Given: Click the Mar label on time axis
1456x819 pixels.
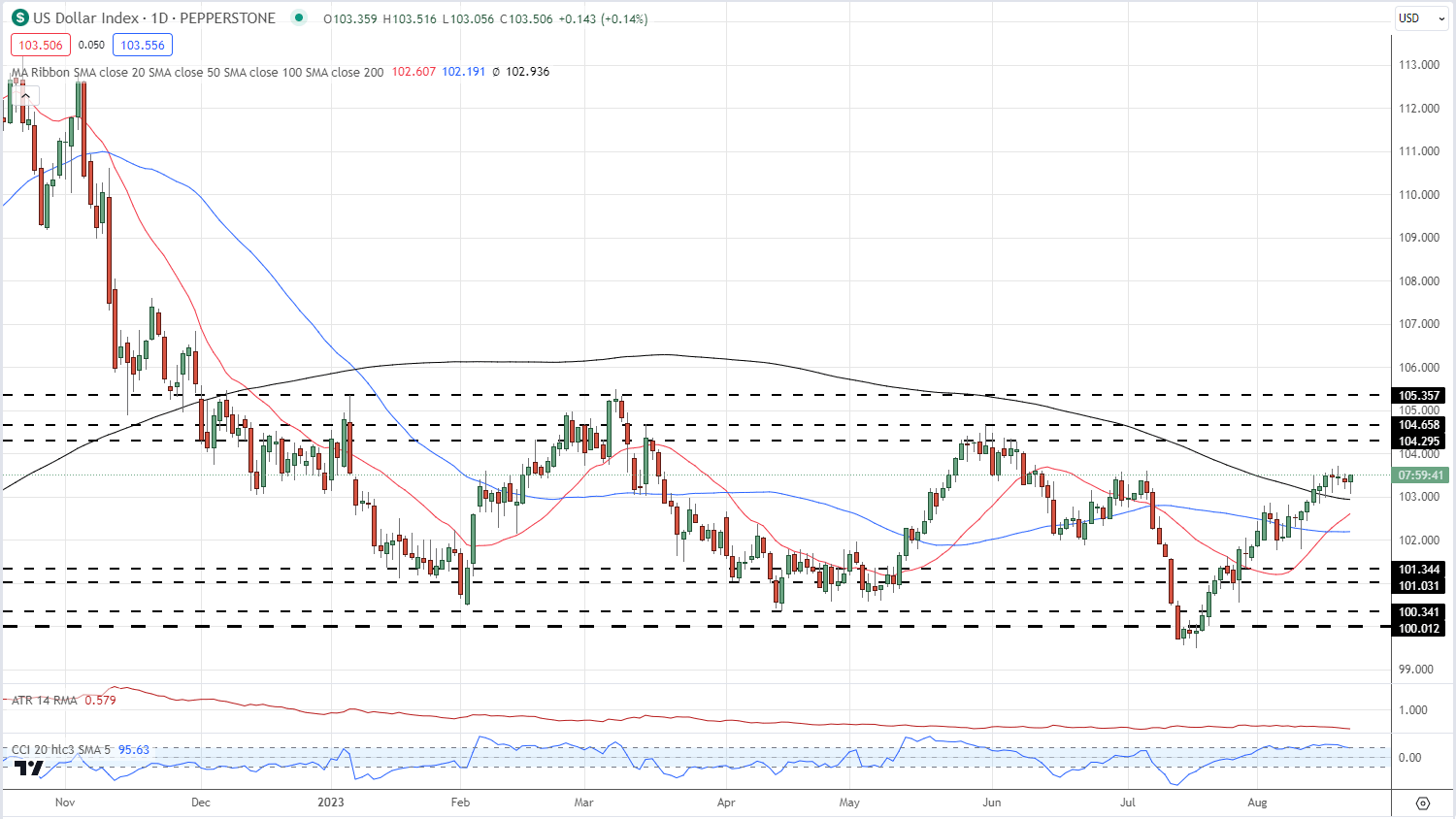Looking at the screenshot, I should [583, 803].
